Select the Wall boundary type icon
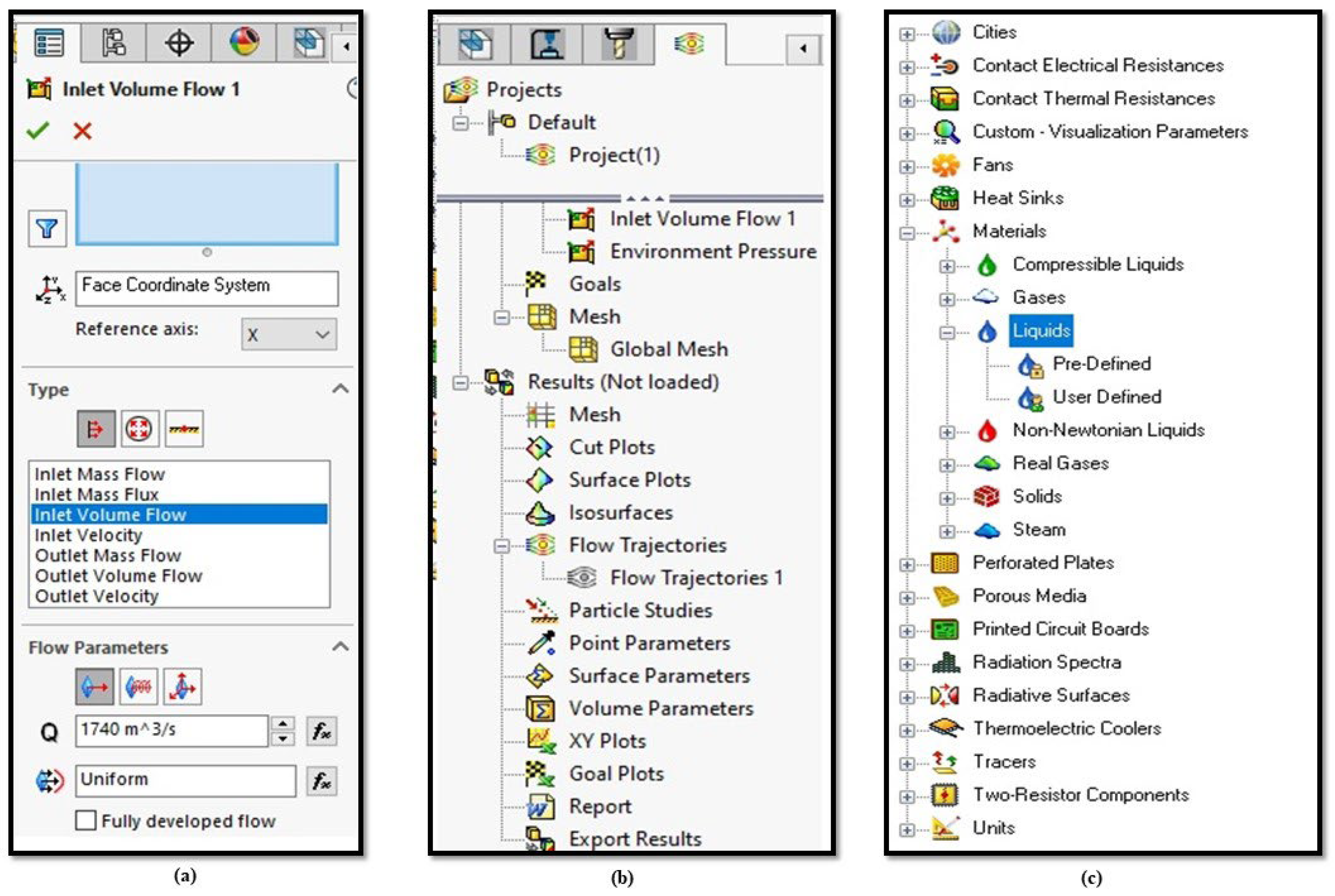This screenshot has width=1335, height=896. coord(184,429)
